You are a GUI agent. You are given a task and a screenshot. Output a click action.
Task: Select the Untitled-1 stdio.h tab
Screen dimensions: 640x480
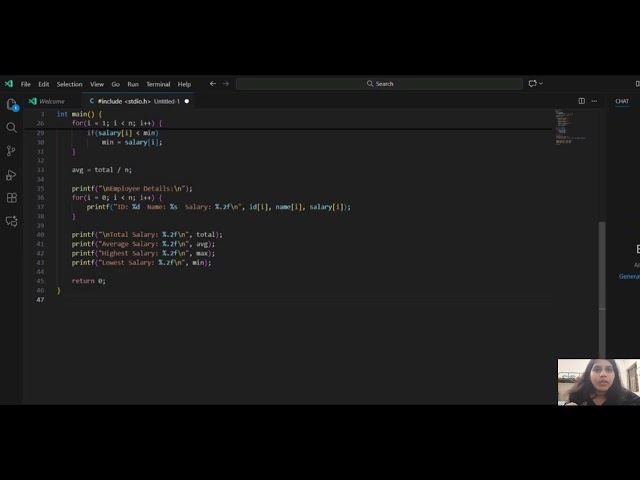(x=138, y=101)
